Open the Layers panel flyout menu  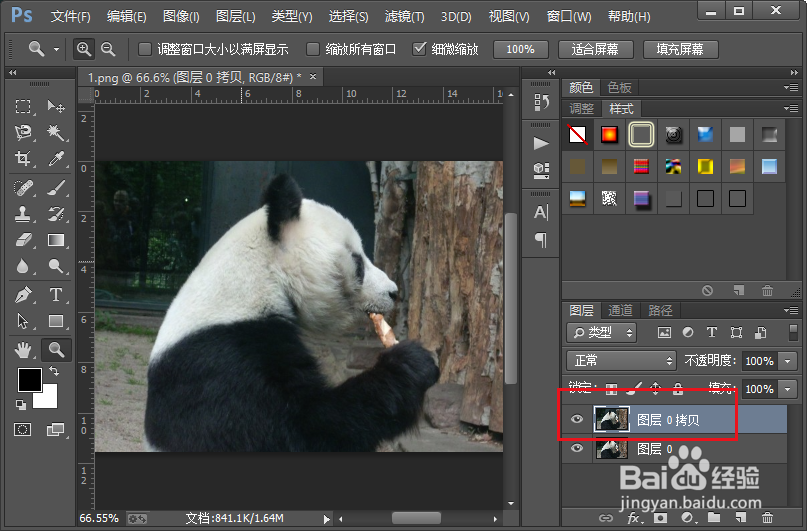tap(791, 310)
